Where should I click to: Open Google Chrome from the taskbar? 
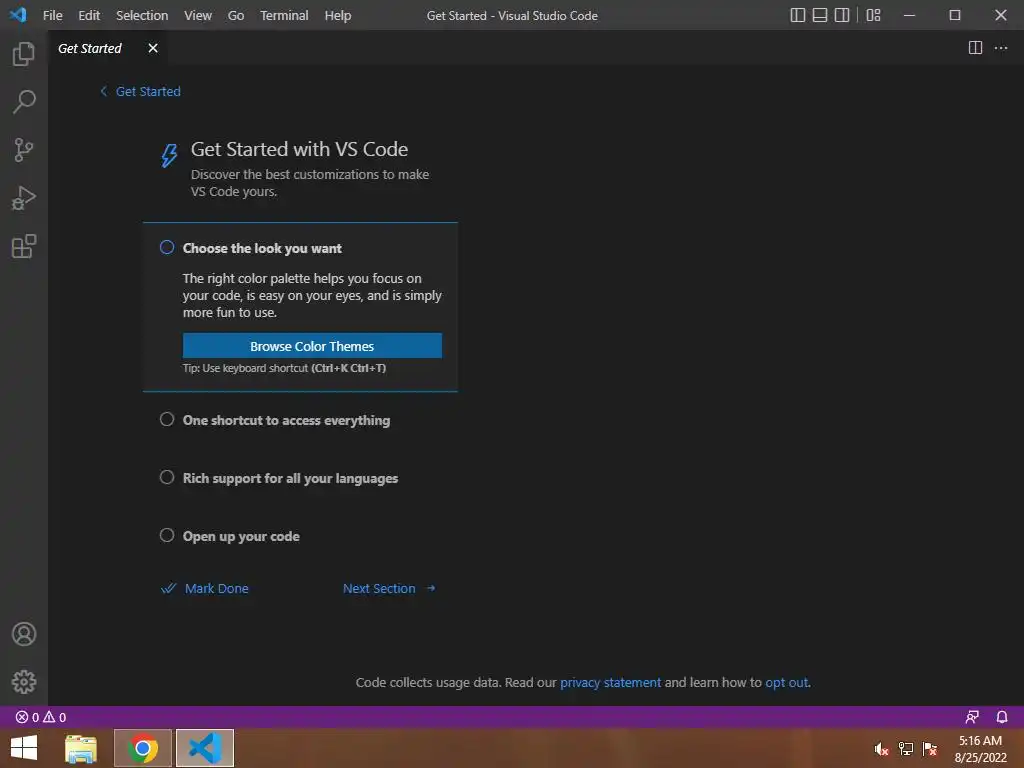tap(142, 748)
